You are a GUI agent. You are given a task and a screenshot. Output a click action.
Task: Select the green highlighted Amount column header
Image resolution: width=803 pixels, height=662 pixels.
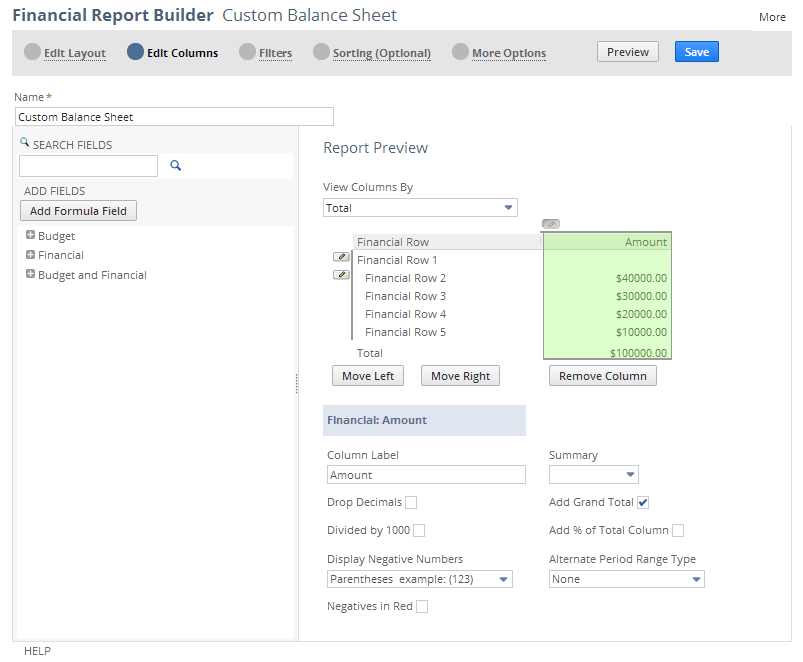coord(607,242)
